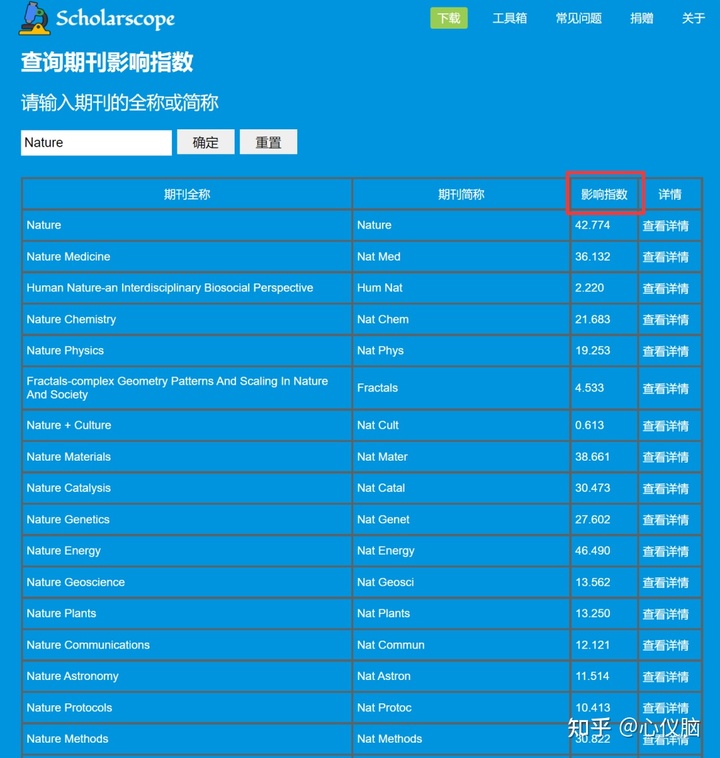This screenshot has width=720, height=758.
Task: Click the 重置 reset button
Action: [x=268, y=142]
